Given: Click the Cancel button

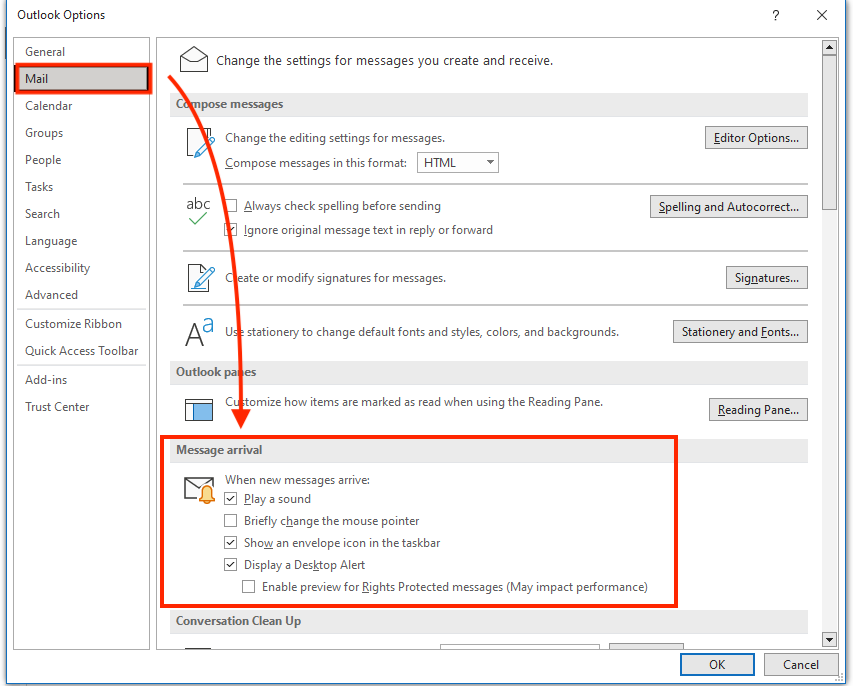Looking at the screenshot, I should click(x=800, y=664).
